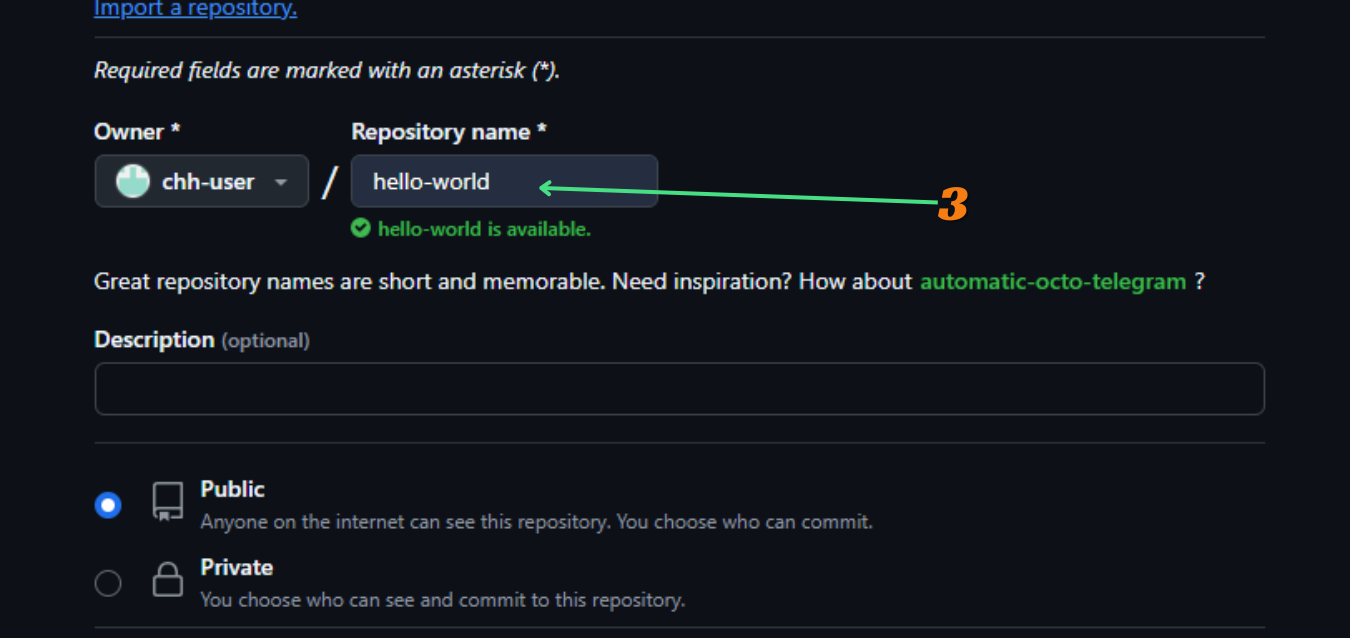Click into the Description input box
This screenshot has height=638, width=1350.
pyautogui.click(x=679, y=389)
